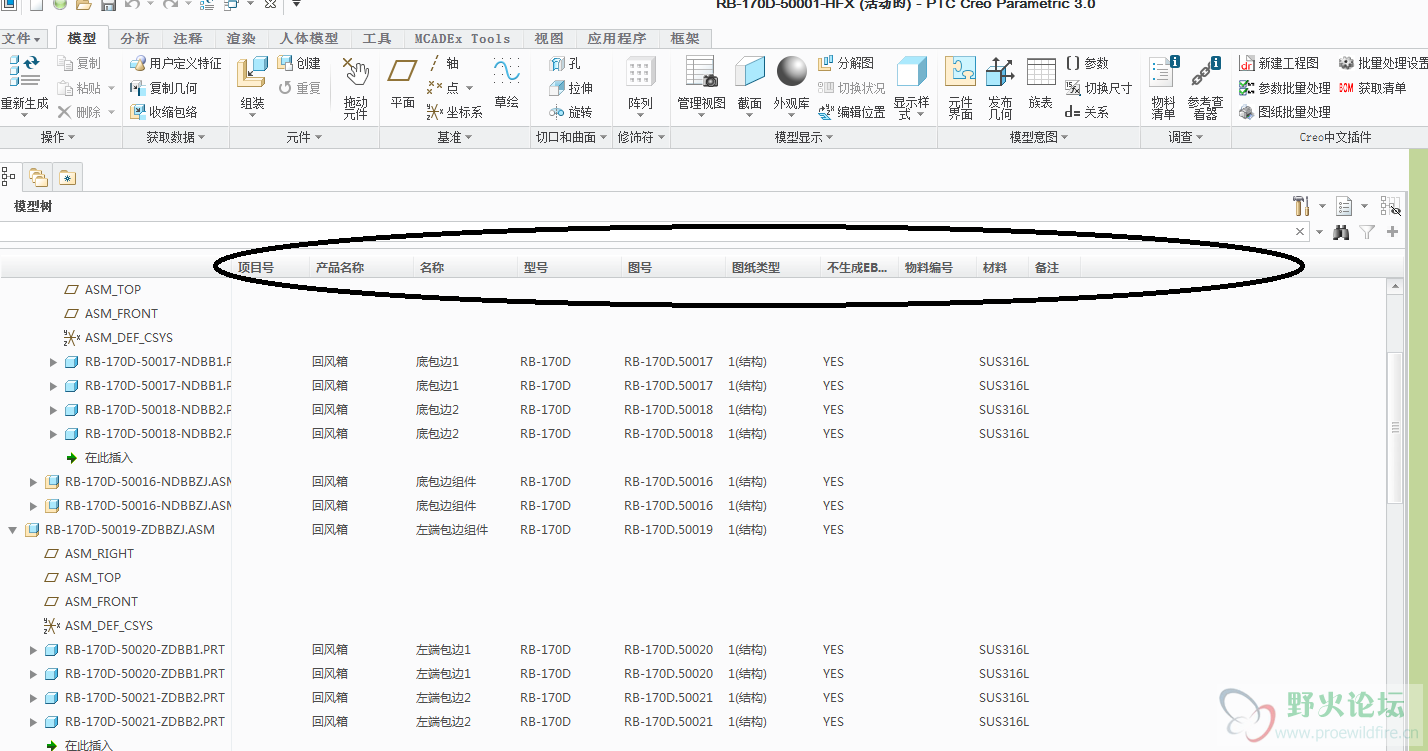This screenshot has width=1428, height=751.
Task: Click the 左端包边组件 name cell
Action: point(452,530)
